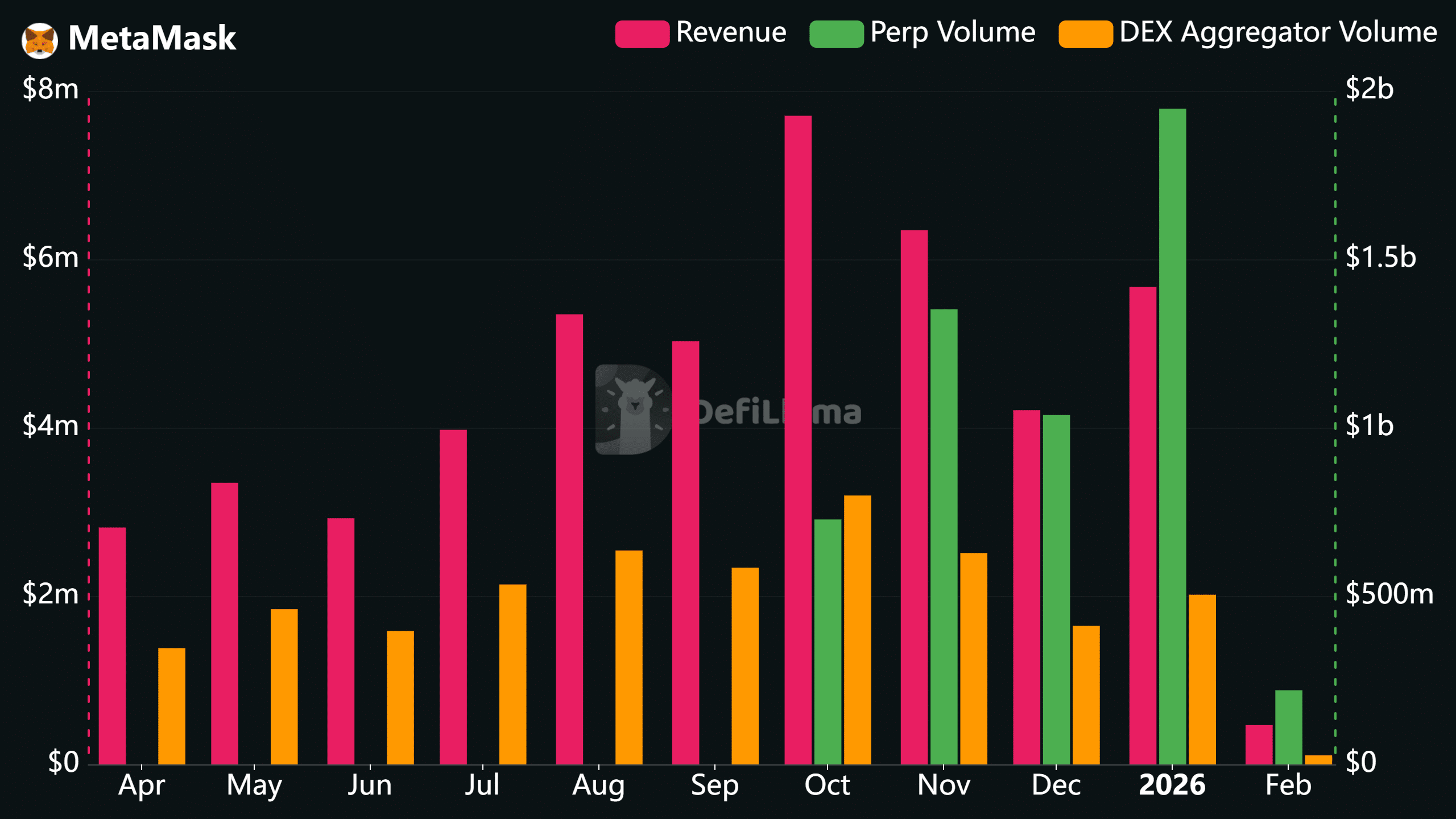Click the pink Revenue legend swatch
The height and width of the screenshot is (819, 1456).
point(642,34)
